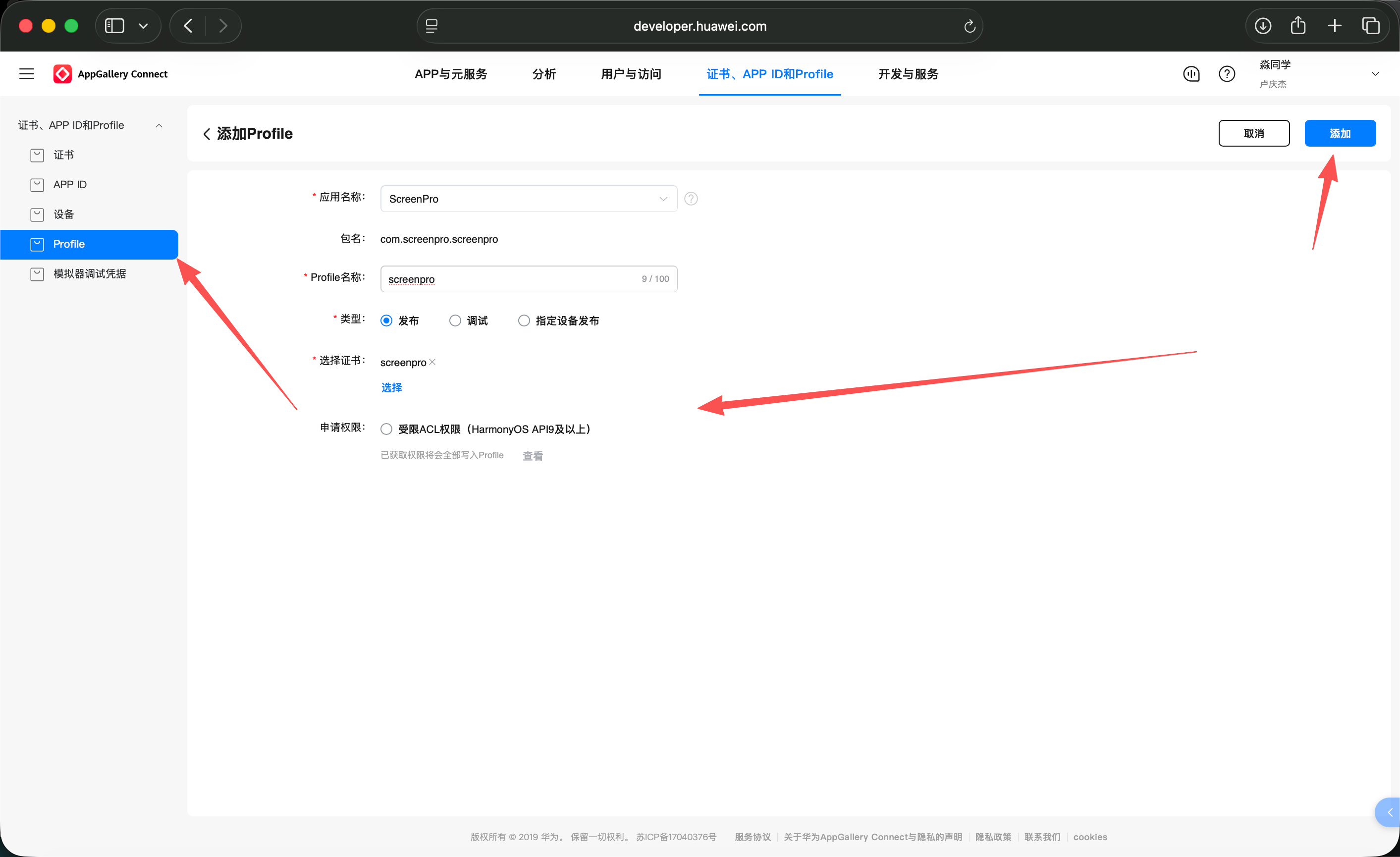Switch to 开发与服务 tab
The height and width of the screenshot is (857, 1400).
point(909,74)
